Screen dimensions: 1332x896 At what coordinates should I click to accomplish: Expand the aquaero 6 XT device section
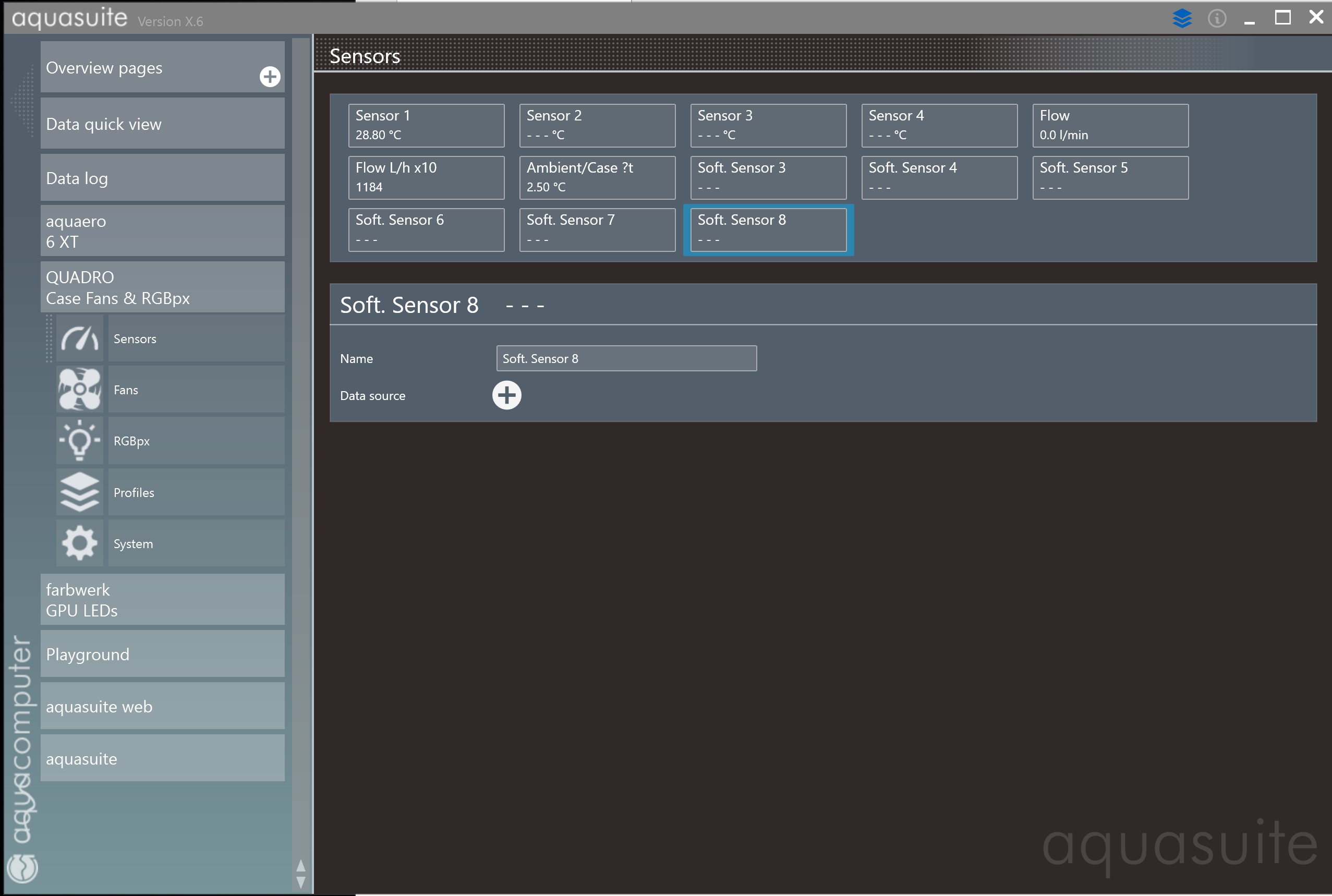[162, 231]
